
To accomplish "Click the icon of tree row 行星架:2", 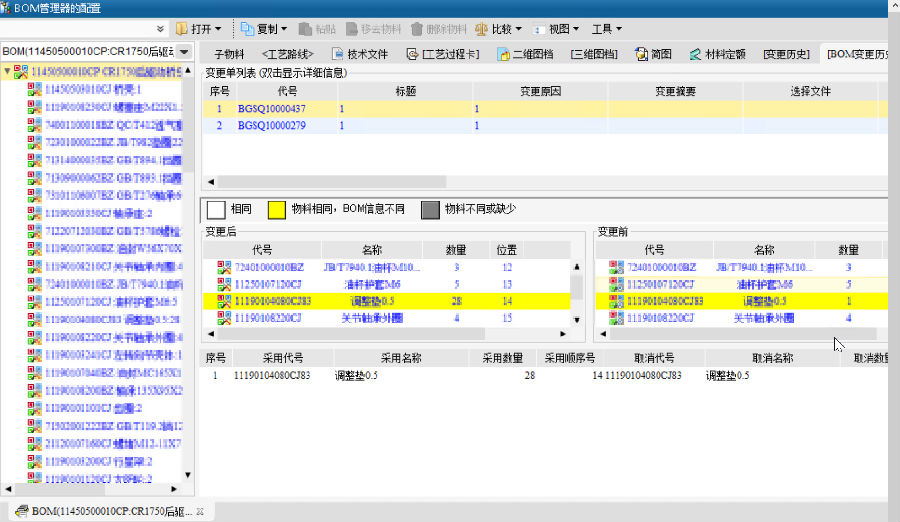I will coord(34,461).
